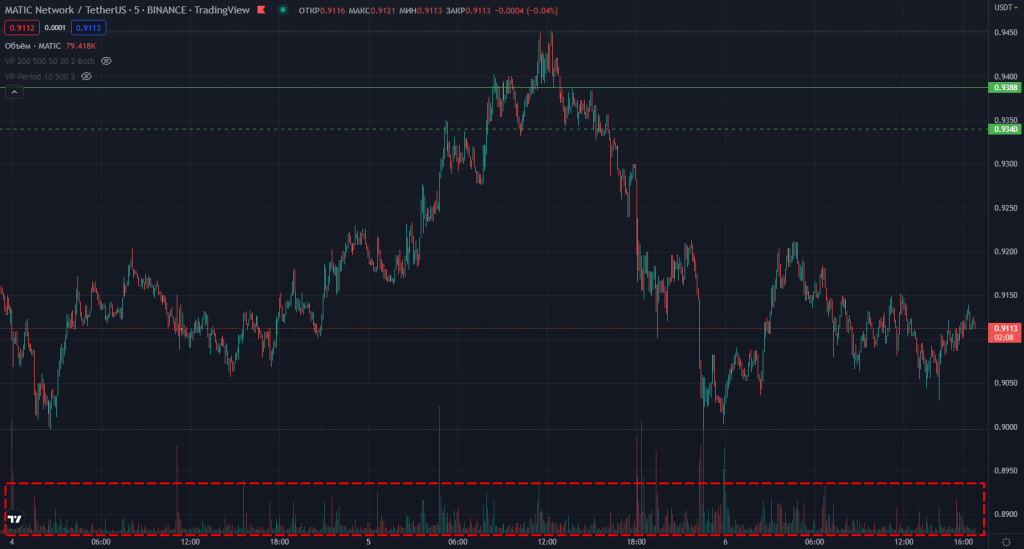Click the red sell price 0.9112 button
Screen dimensions: 1024x549
22,28
